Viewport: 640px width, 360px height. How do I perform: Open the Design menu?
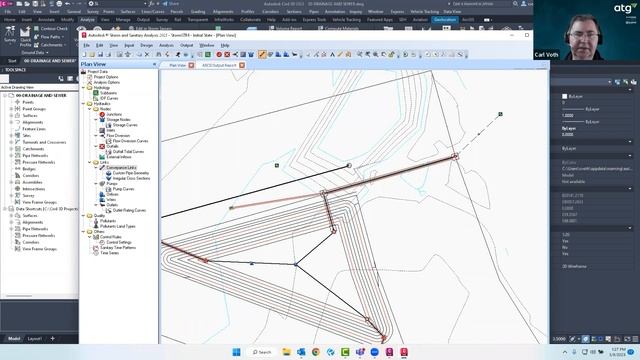pos(147,45)
